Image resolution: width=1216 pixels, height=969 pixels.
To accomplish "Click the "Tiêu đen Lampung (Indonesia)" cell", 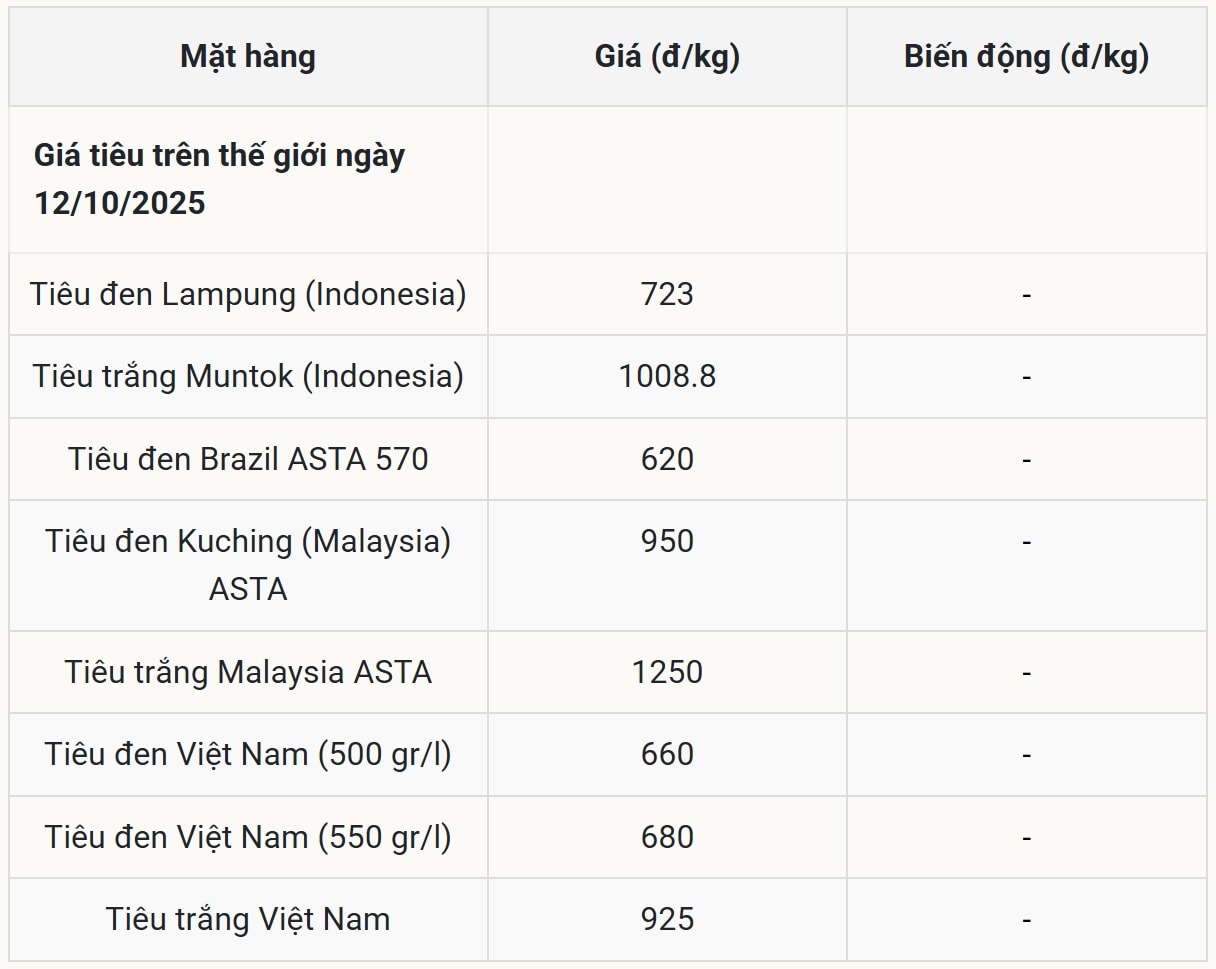I will click(248, 295).
